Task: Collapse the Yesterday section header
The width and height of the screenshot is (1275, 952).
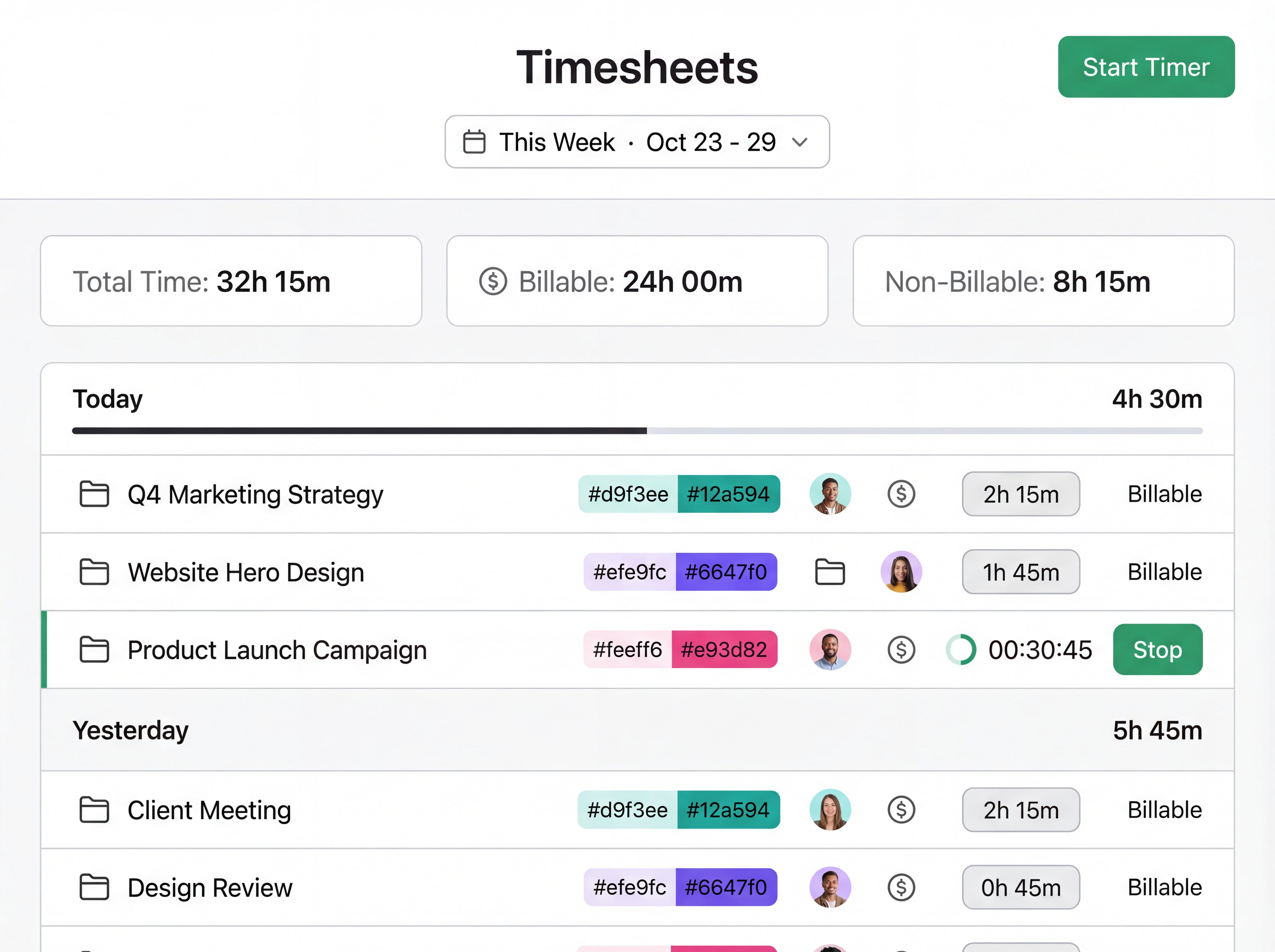Action: (131, 730)
